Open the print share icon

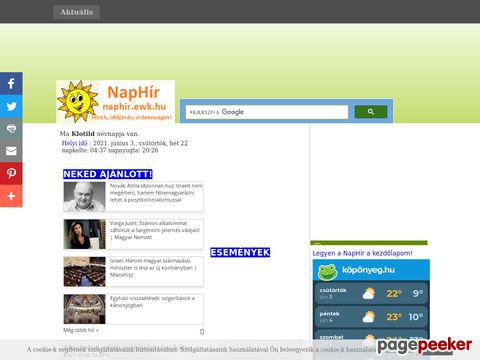tap(11, 129)
